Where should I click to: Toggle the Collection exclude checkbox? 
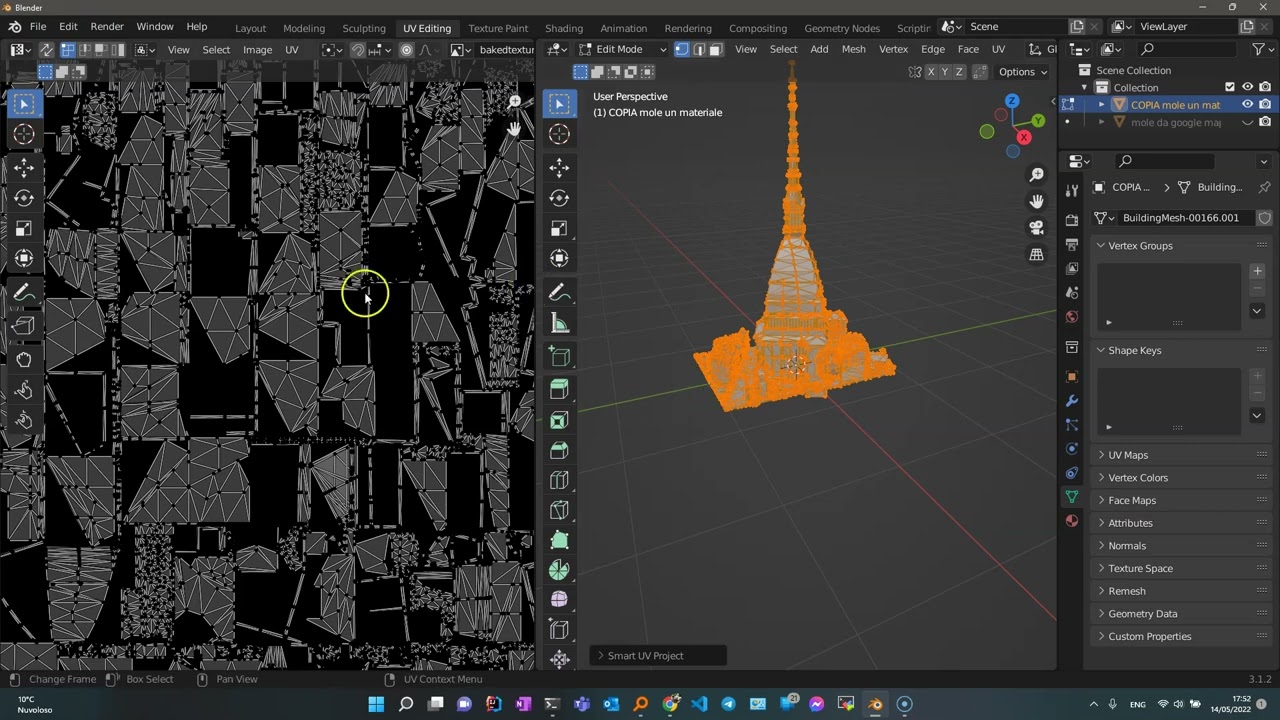[x=1230, y=87]
